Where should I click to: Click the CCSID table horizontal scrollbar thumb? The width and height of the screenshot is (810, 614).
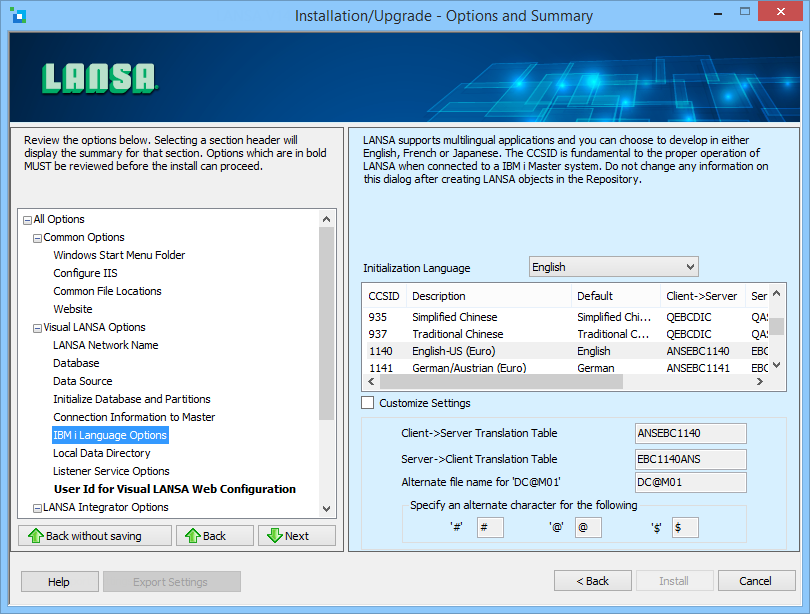pos(502,382)
